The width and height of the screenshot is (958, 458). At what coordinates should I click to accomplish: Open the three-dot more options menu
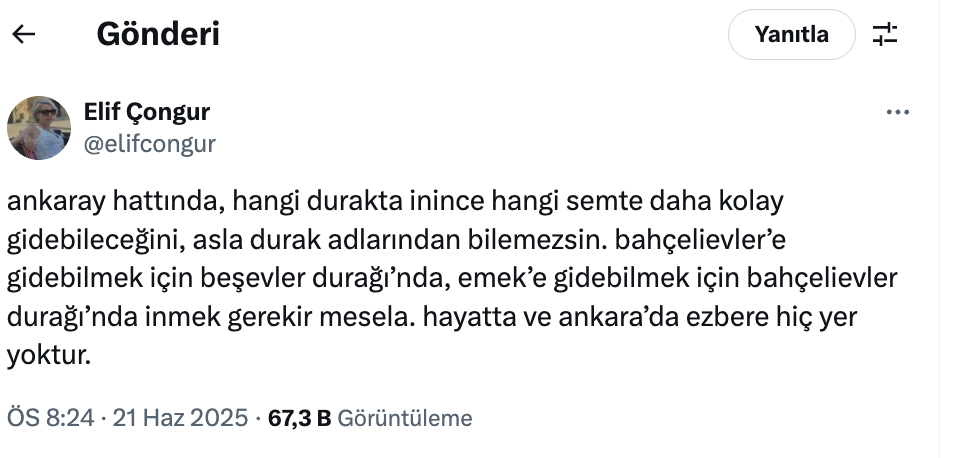pos(898,113)
